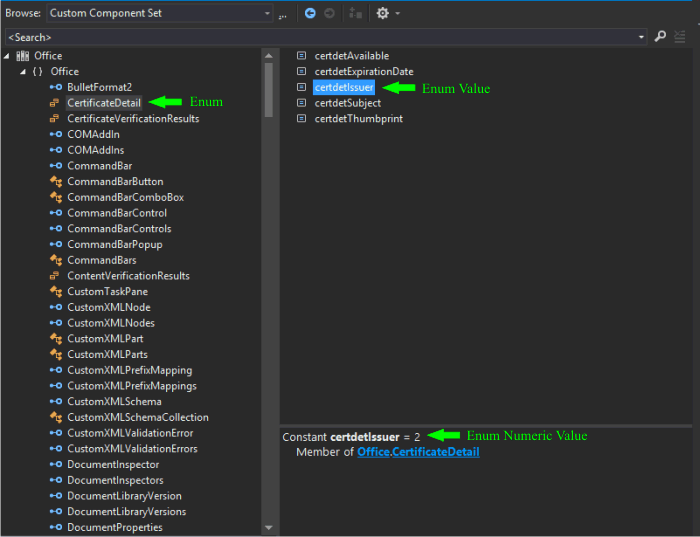Click the Office namespace braces icon
This screenshot has width=700, height=537.
(x=38, y=71)
